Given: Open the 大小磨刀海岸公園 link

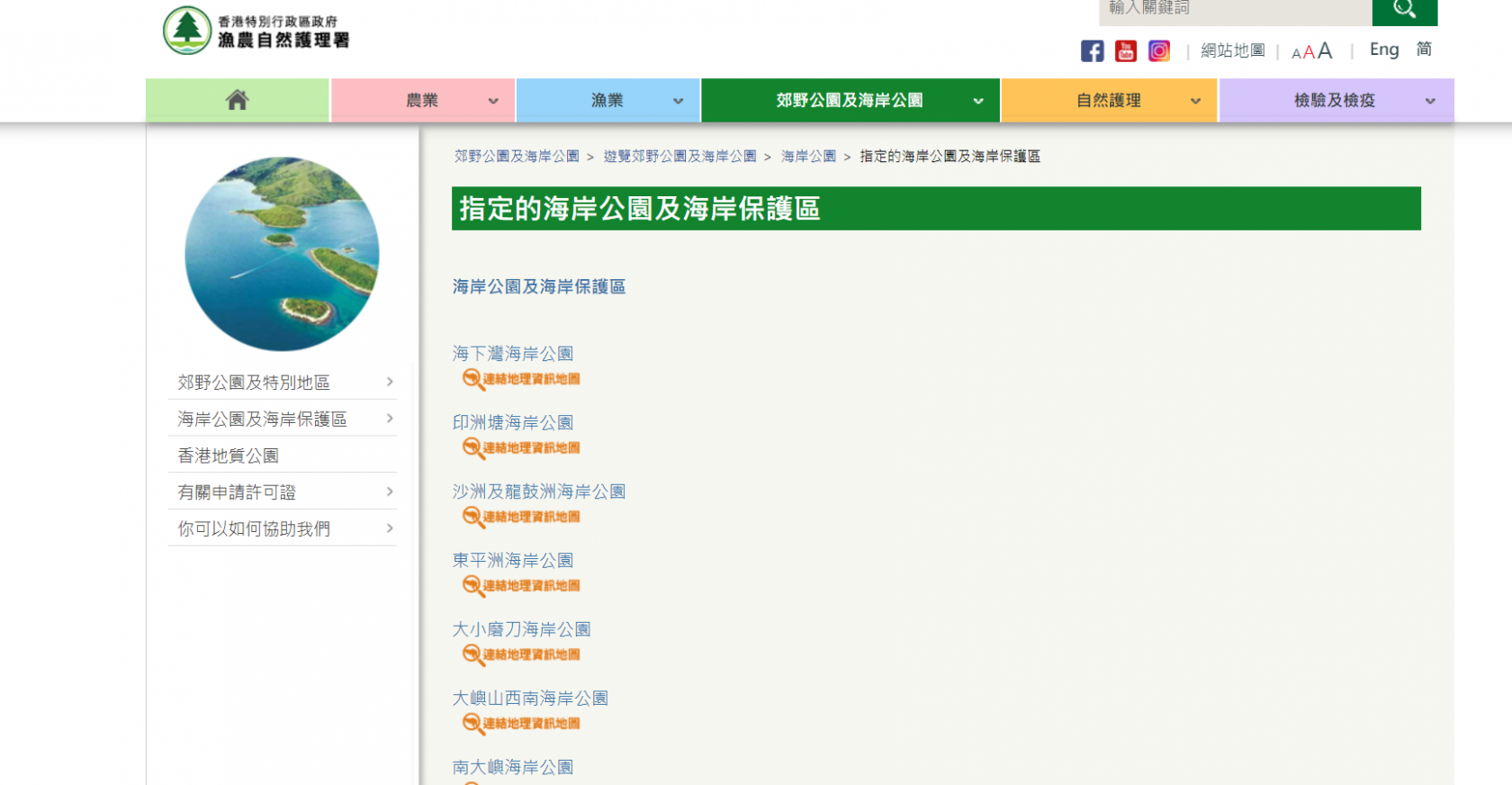Looking at the screenshot, I should point(522,629).
